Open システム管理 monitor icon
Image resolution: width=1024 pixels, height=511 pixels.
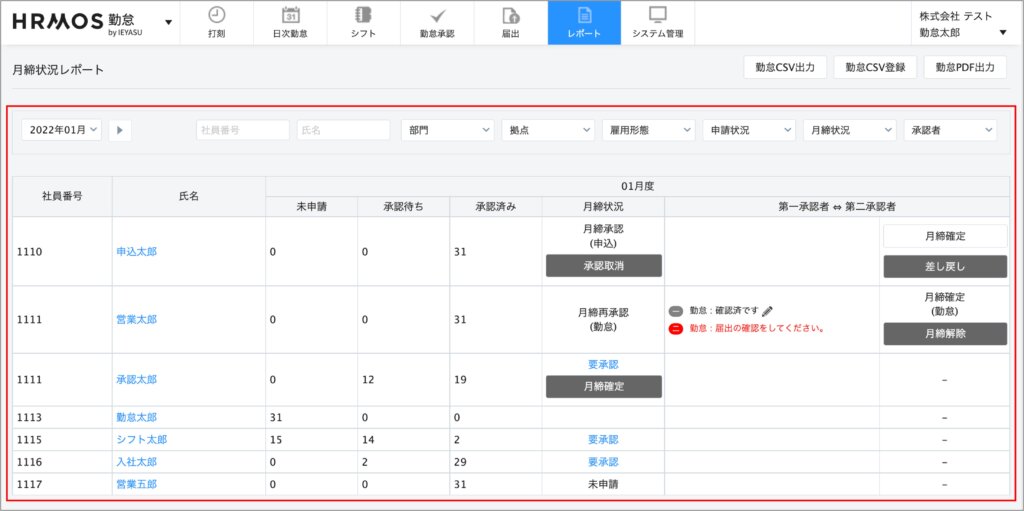pyautogui.click(x=657, y=15)
